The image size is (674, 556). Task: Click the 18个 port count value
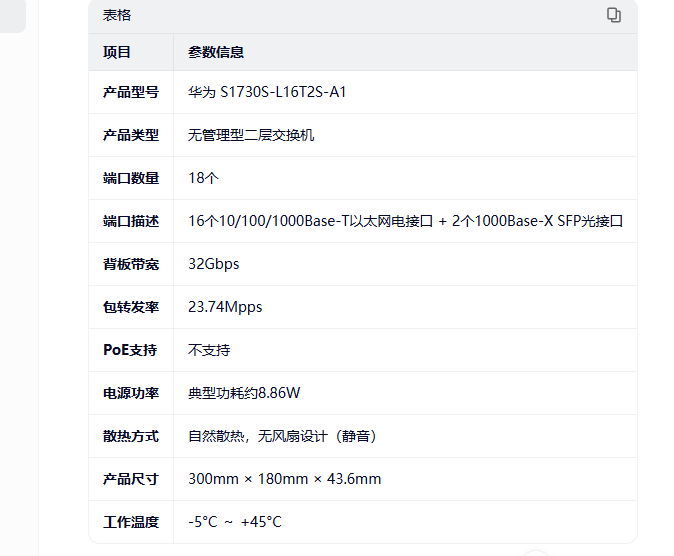click(x=203, y=178)
